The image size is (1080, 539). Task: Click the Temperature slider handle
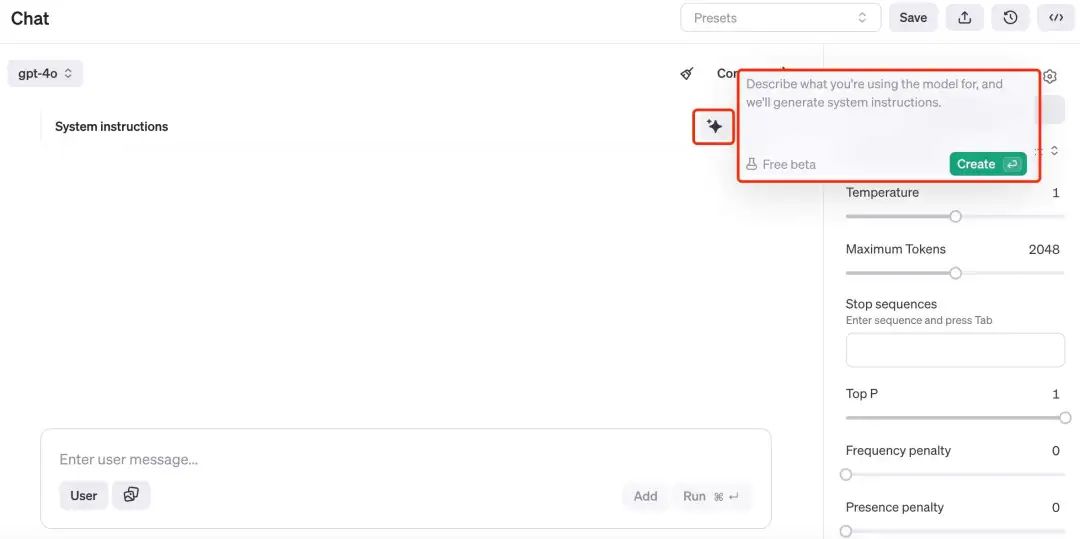pyautogui.click(x=955, y=216)
